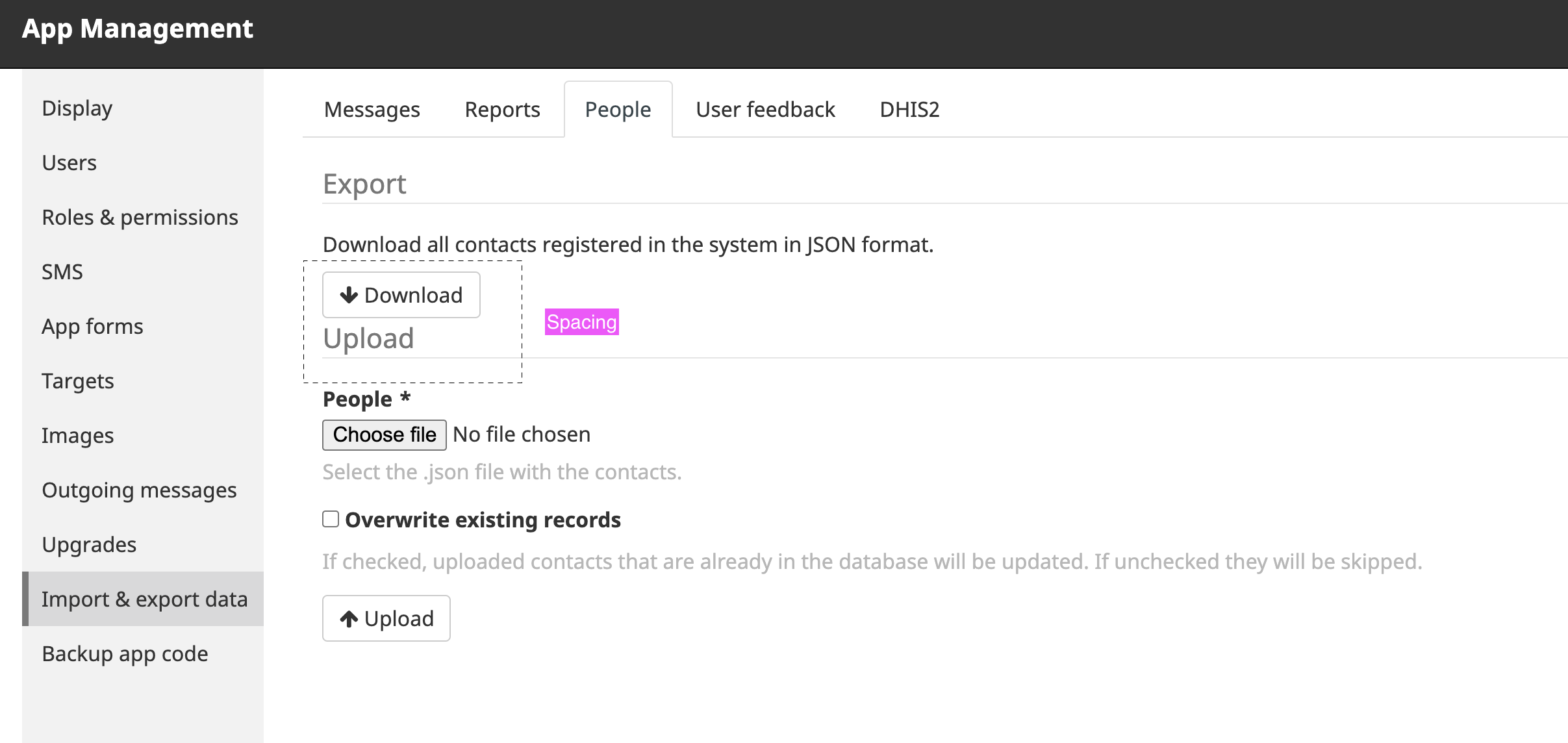Go to SMS settings
The image size is (1568, 743).
click(62, 271)
